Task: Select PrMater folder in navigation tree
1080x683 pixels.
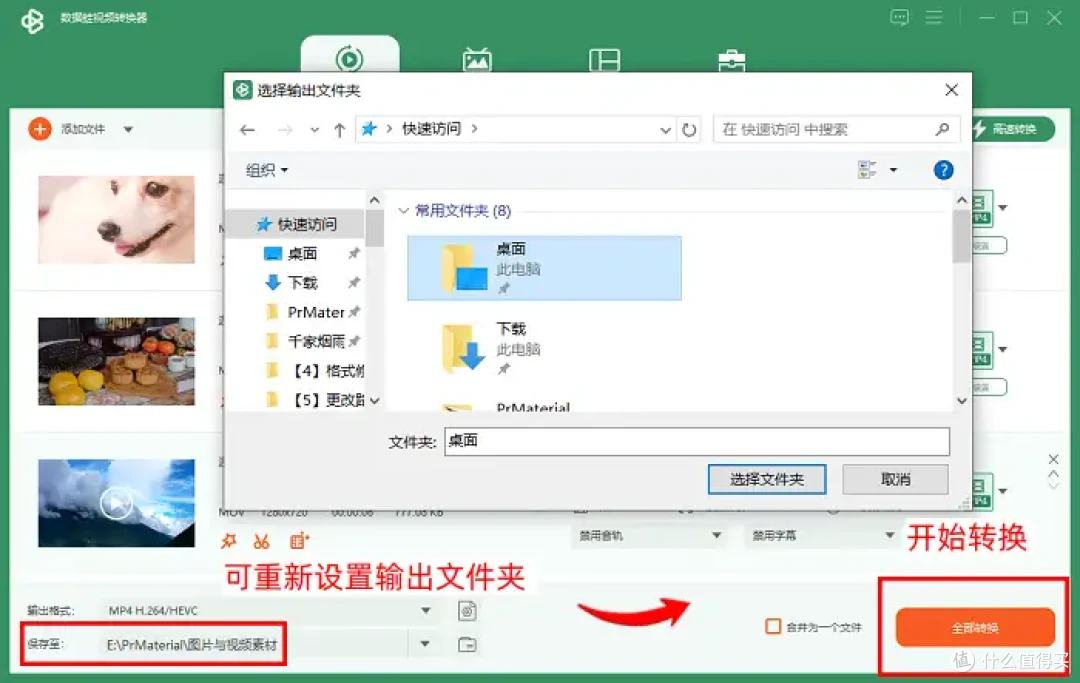Action: tap(315, 312)
